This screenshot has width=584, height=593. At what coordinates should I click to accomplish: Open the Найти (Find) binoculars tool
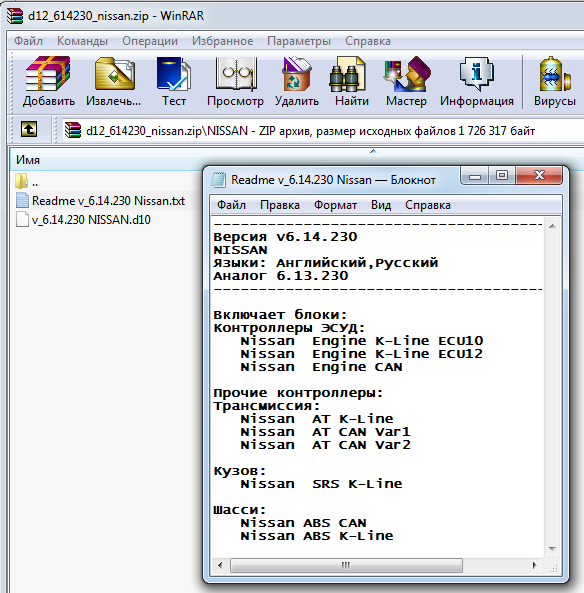[351, 81]
